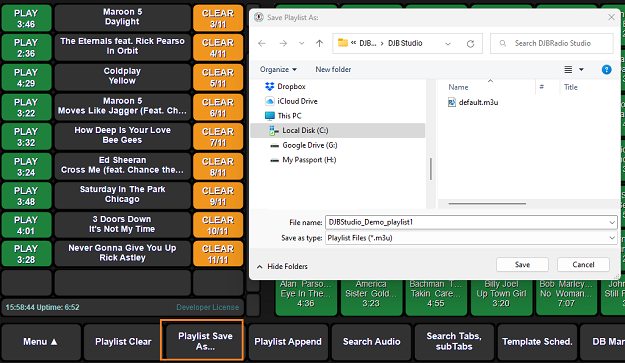Collapse the folder pane with Hide Folders
This screenshot has height=363, width=625.
click(x=282, y=266)
